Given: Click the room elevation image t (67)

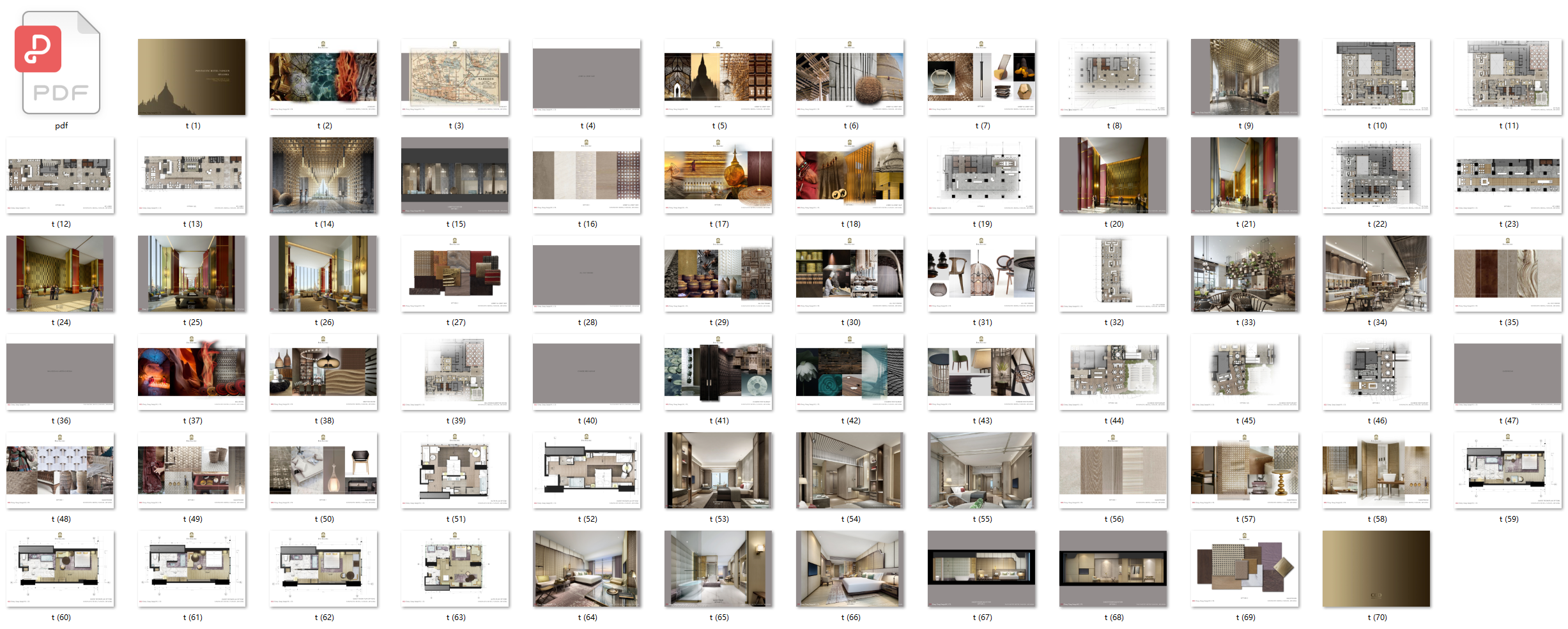Looking at the screenshot, I should (981, 568).
